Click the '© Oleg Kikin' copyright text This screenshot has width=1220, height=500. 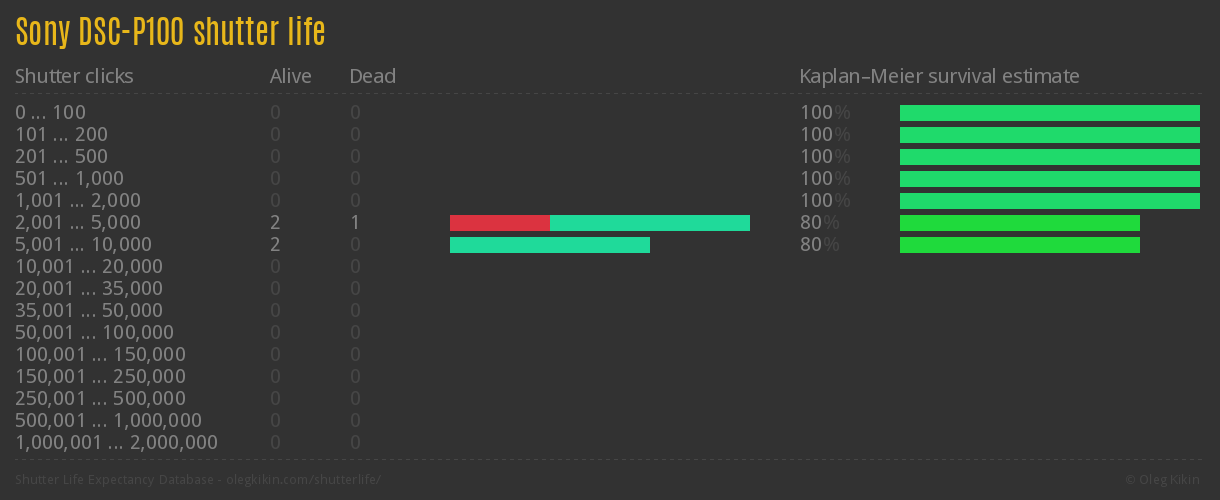tap(1162, 479)
